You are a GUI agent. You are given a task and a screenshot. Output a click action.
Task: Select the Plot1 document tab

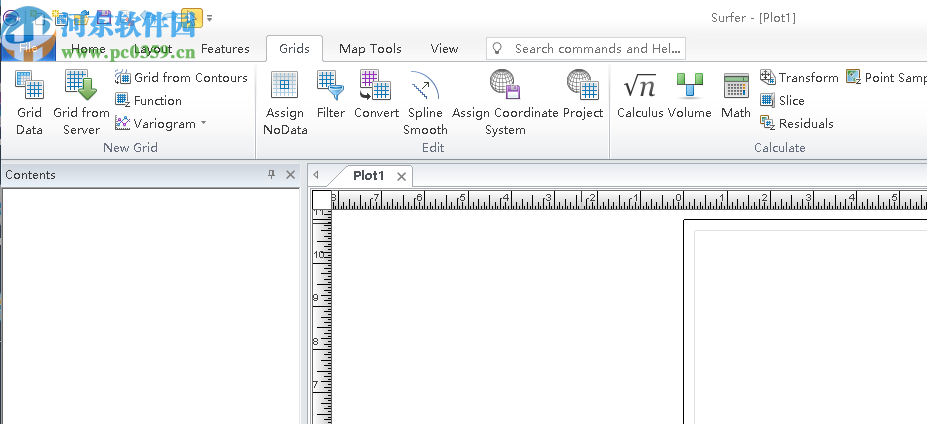click(368, 176)
